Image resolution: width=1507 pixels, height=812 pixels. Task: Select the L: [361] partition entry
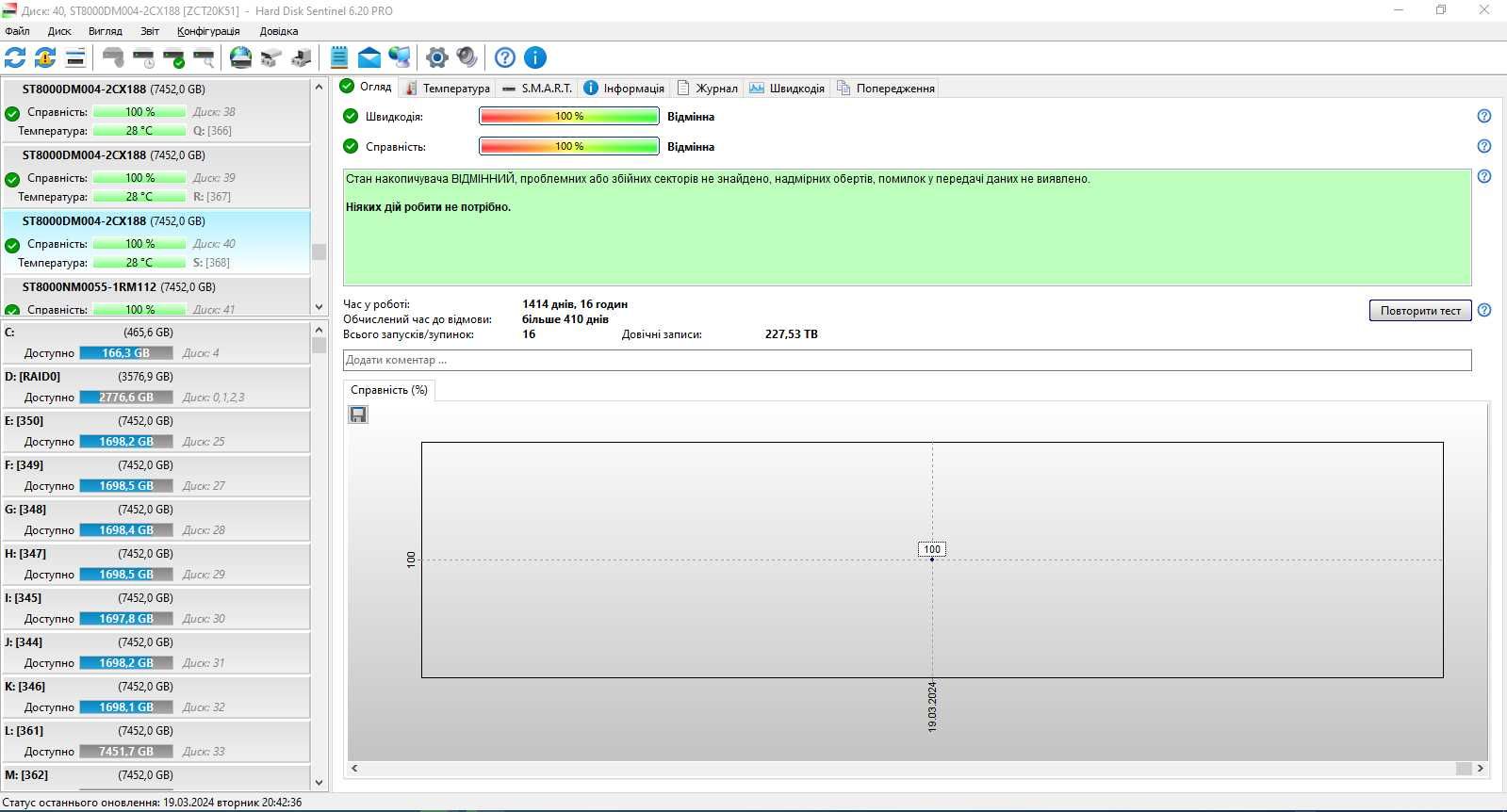point(156,741)
